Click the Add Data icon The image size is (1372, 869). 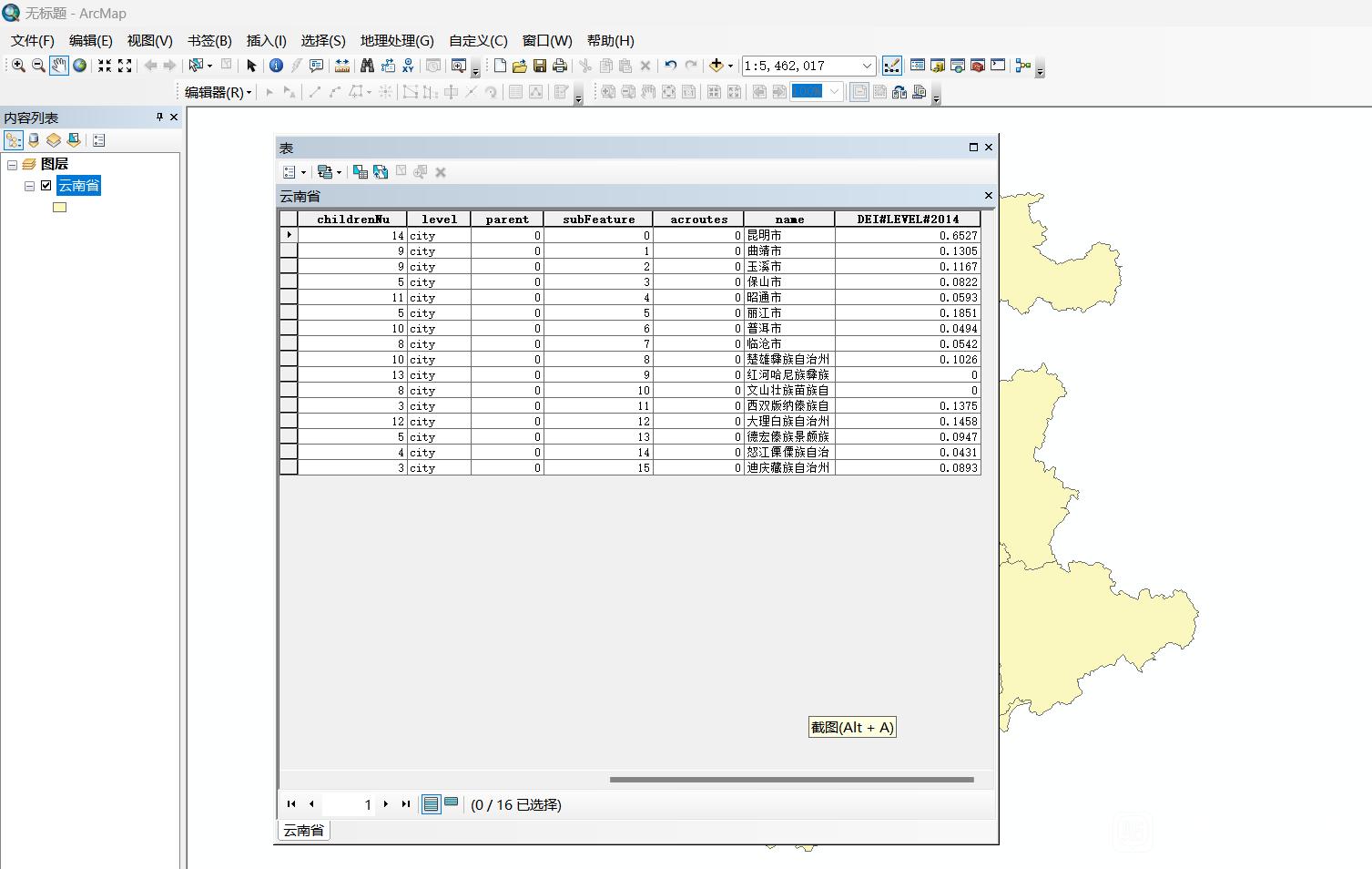pos(716,66)
